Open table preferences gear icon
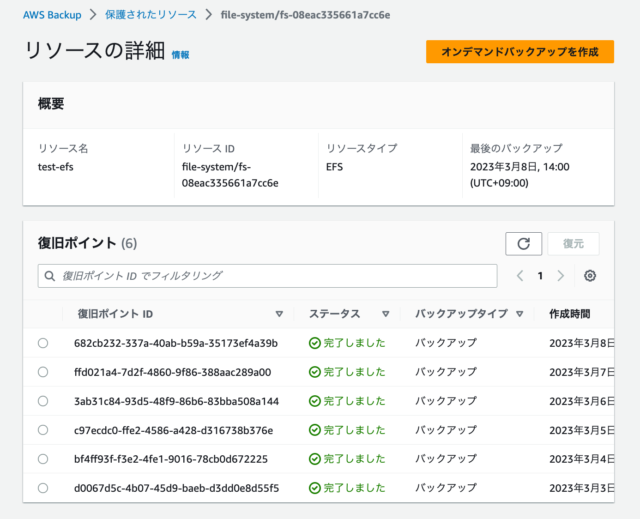This screenshot has height=519, width=640. (589, 276)
